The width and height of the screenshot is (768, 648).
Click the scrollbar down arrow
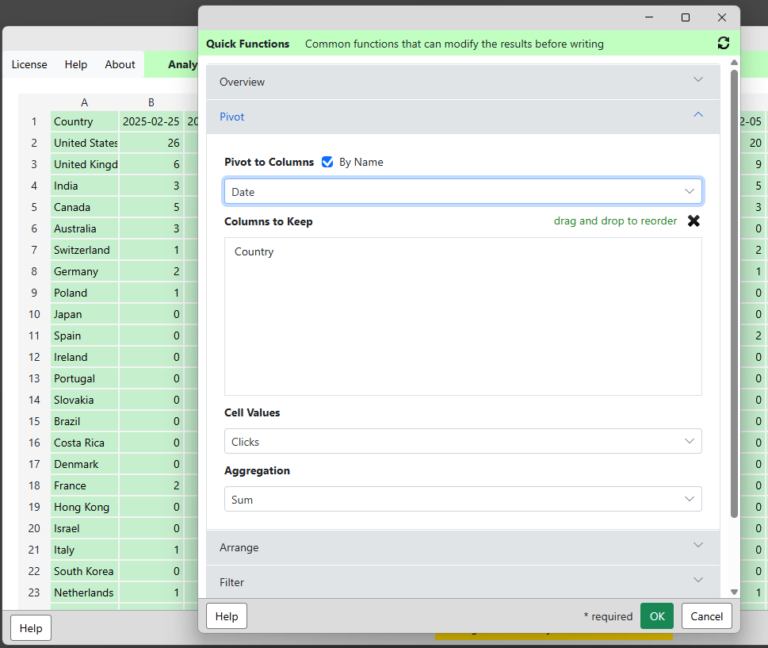tap(734, 592)
